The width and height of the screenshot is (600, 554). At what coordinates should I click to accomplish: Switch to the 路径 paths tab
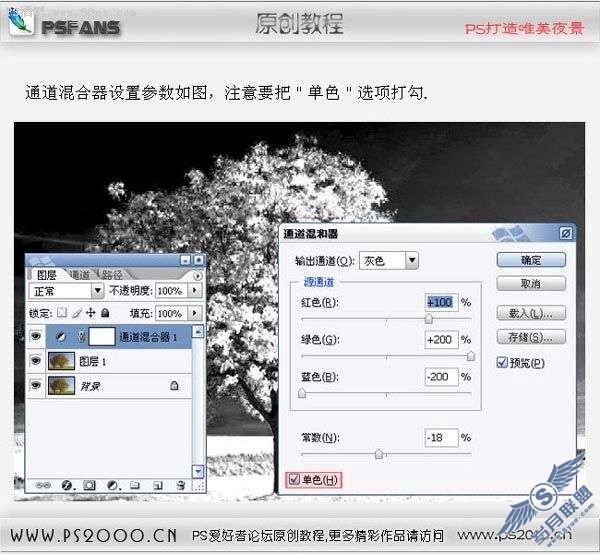point(112,274)
